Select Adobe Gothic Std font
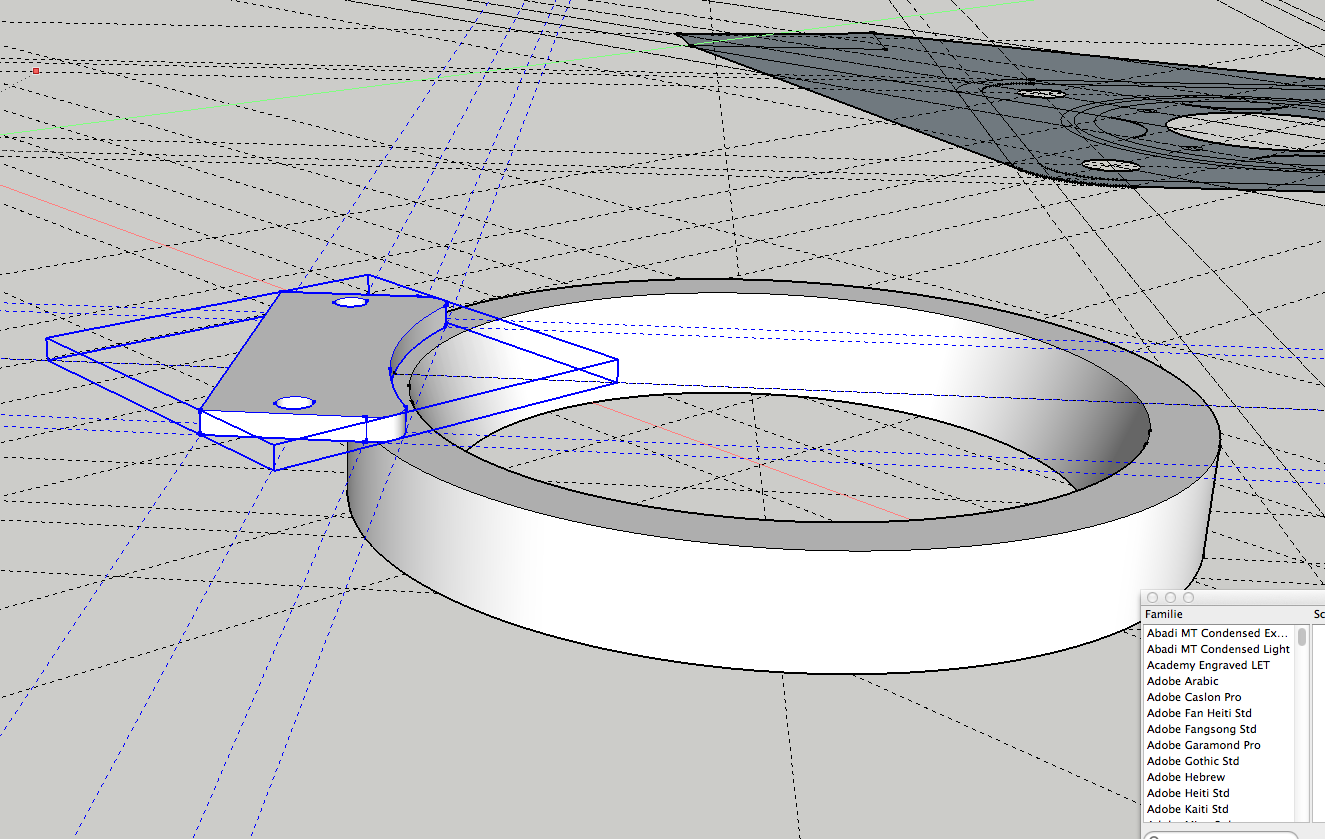Screen dimensions: 1325x839 [1218, 761]
